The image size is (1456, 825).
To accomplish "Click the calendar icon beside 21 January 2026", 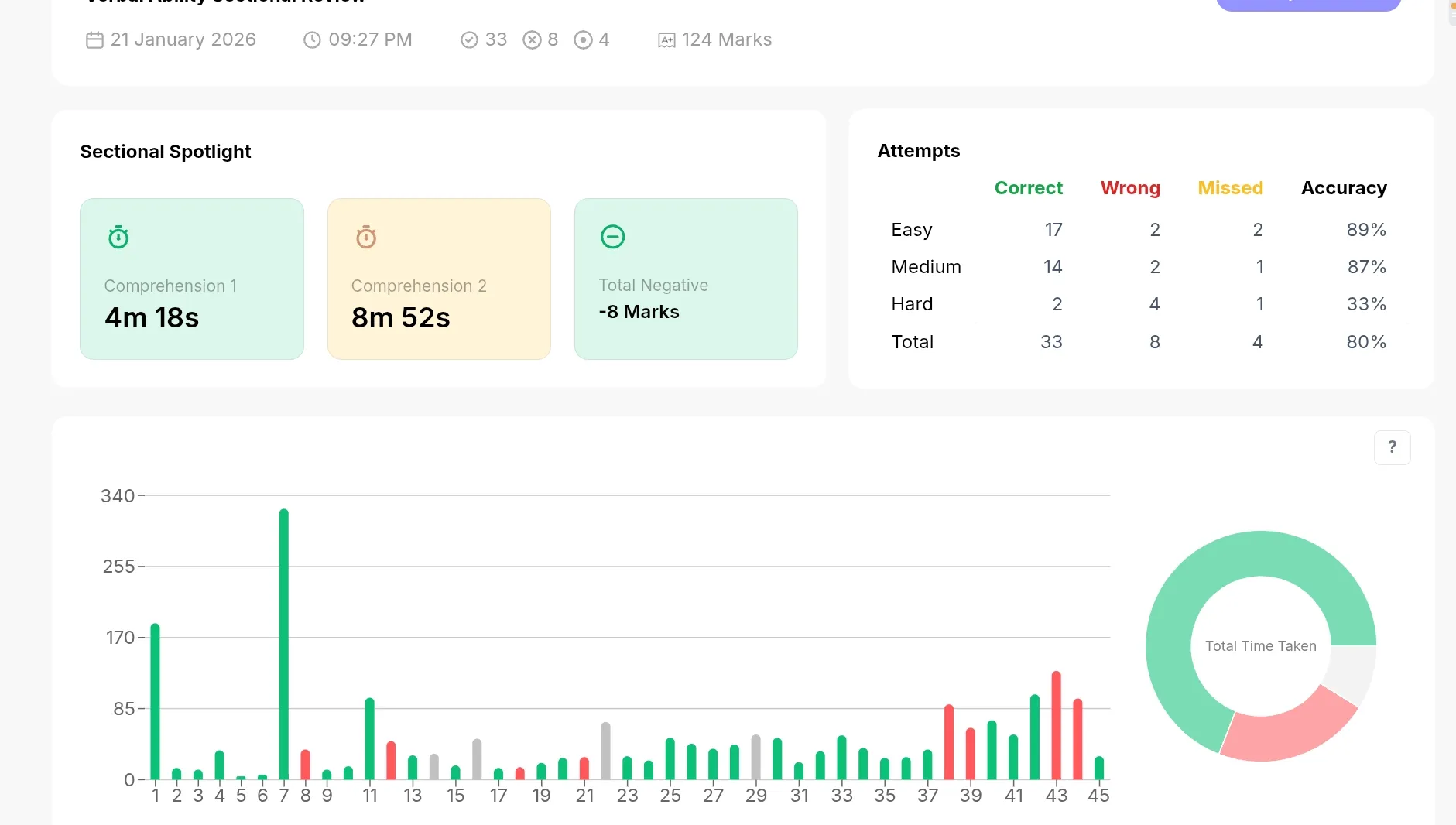I will pyautogui.click(x=94, y=40).
